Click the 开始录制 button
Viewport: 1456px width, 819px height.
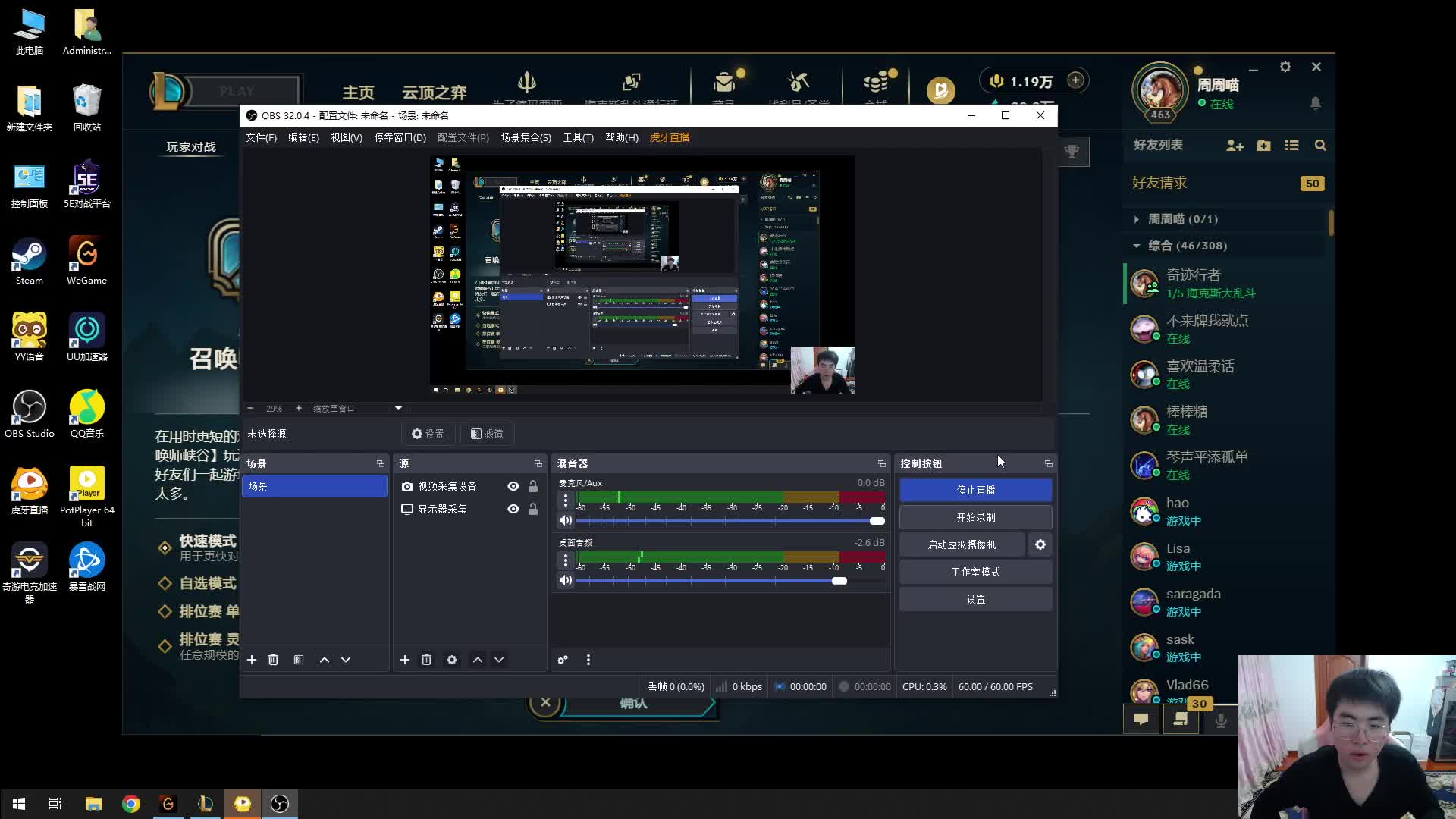pos(975,517)
